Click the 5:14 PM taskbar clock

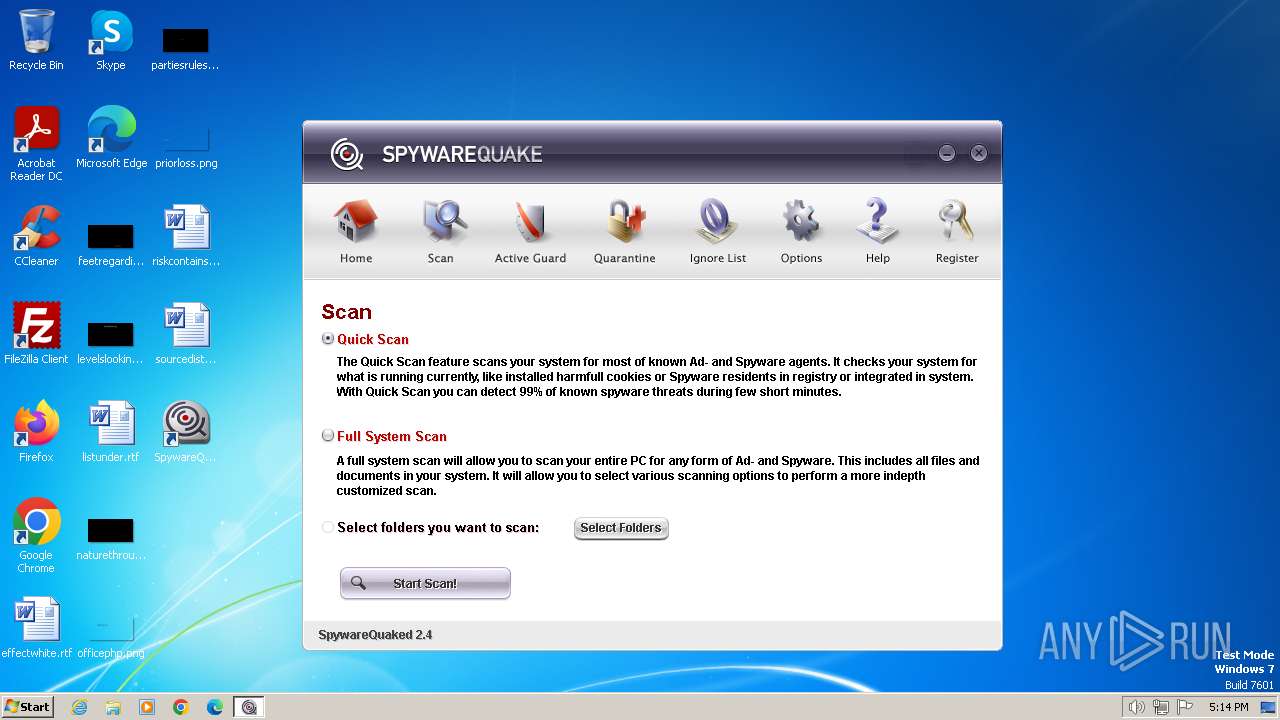(1228, 707)
